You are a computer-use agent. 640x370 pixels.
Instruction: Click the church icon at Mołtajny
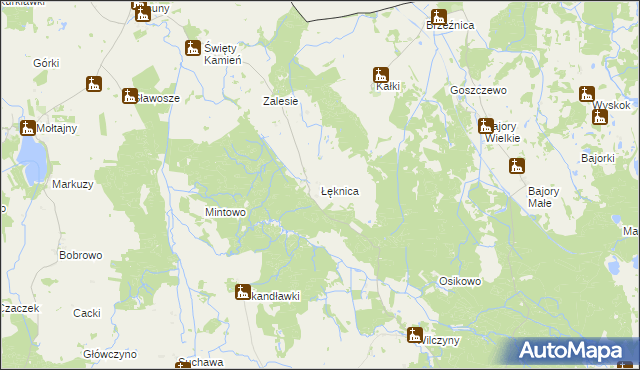(28, 128)
